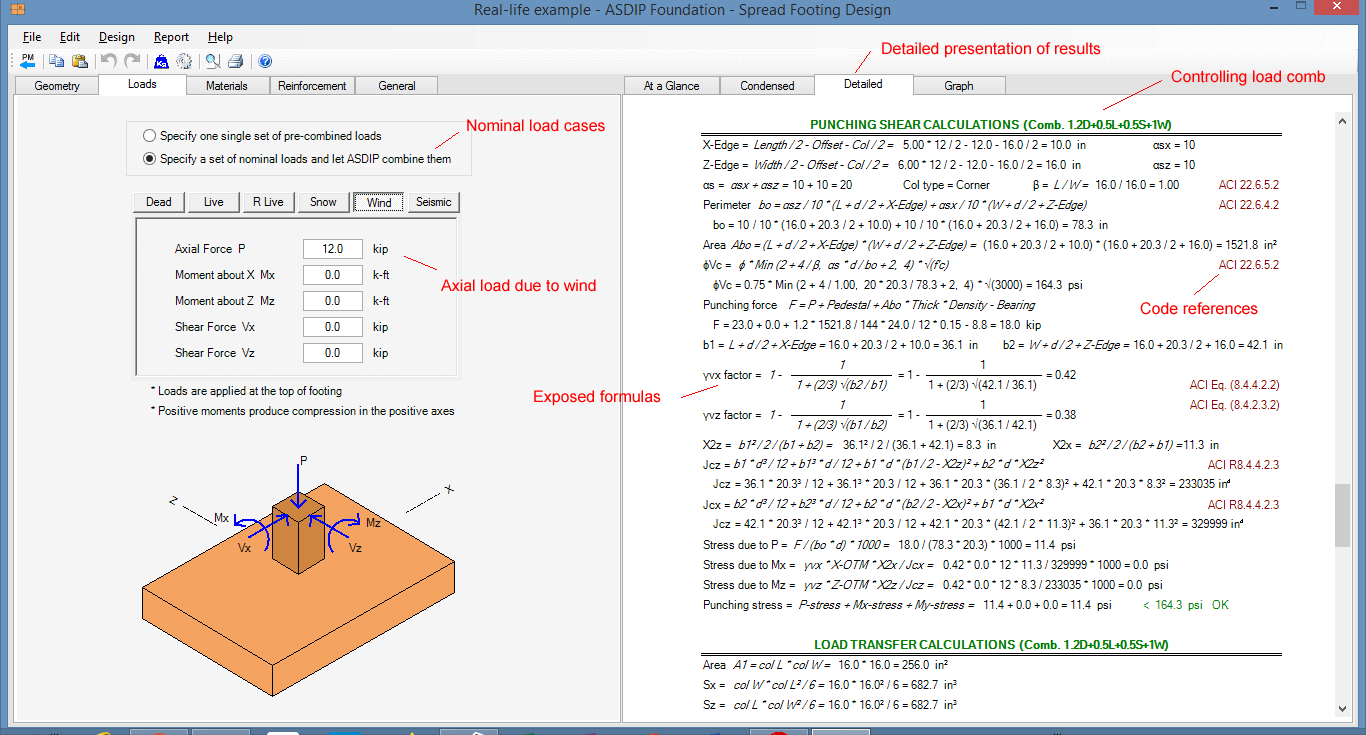Select the Shear Force Vx input field

tap(333, 327)
